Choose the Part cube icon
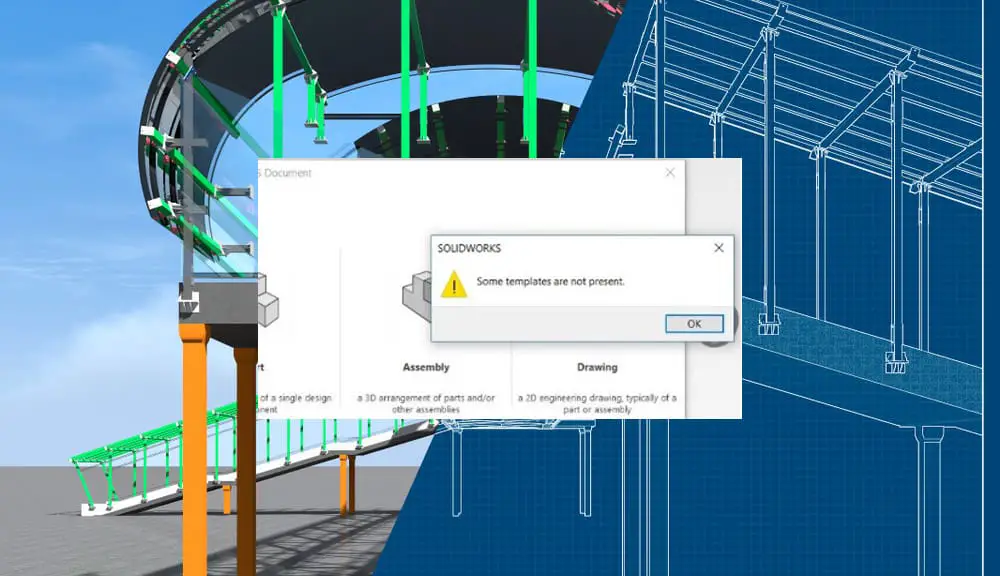 (268, 300)
